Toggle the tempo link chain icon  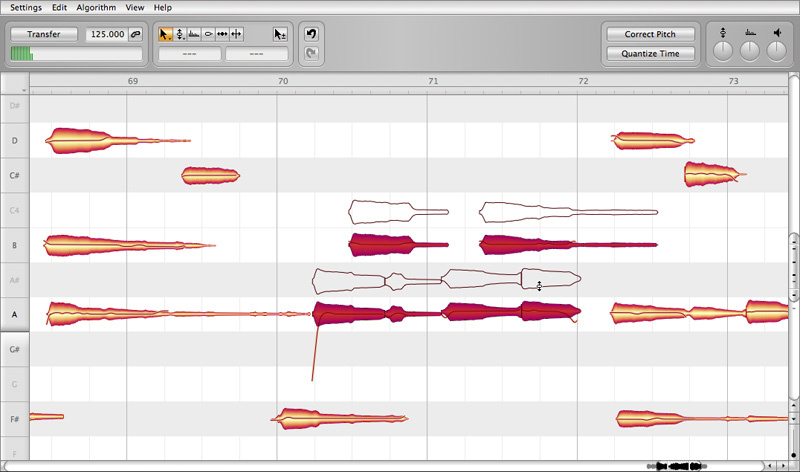point(135,34)
